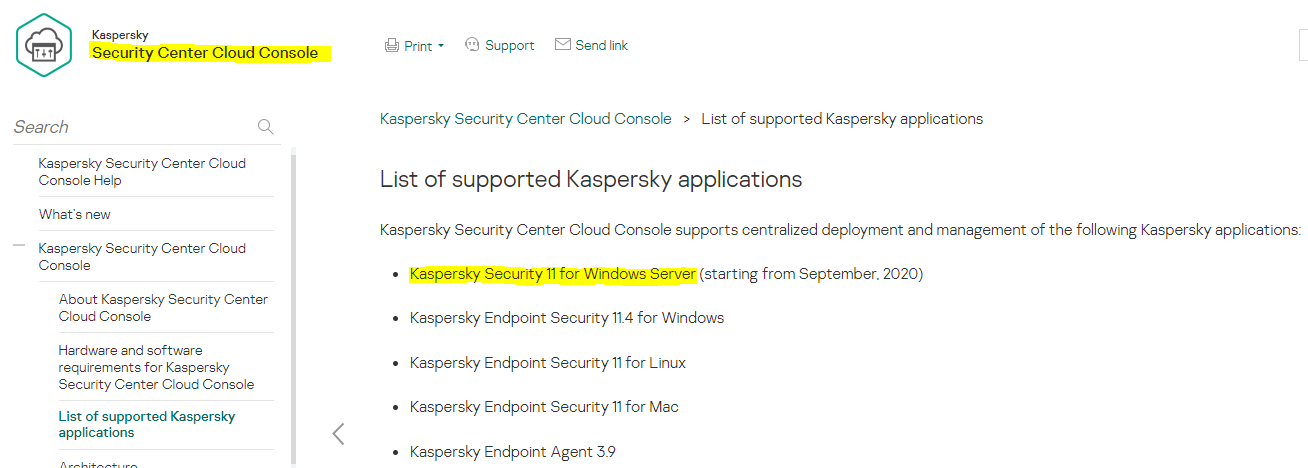Click Kaspersky Endpoint Security 11 for Mac
The width and height of the screenshot is (1308, 468).
click(x=545, y=407)
